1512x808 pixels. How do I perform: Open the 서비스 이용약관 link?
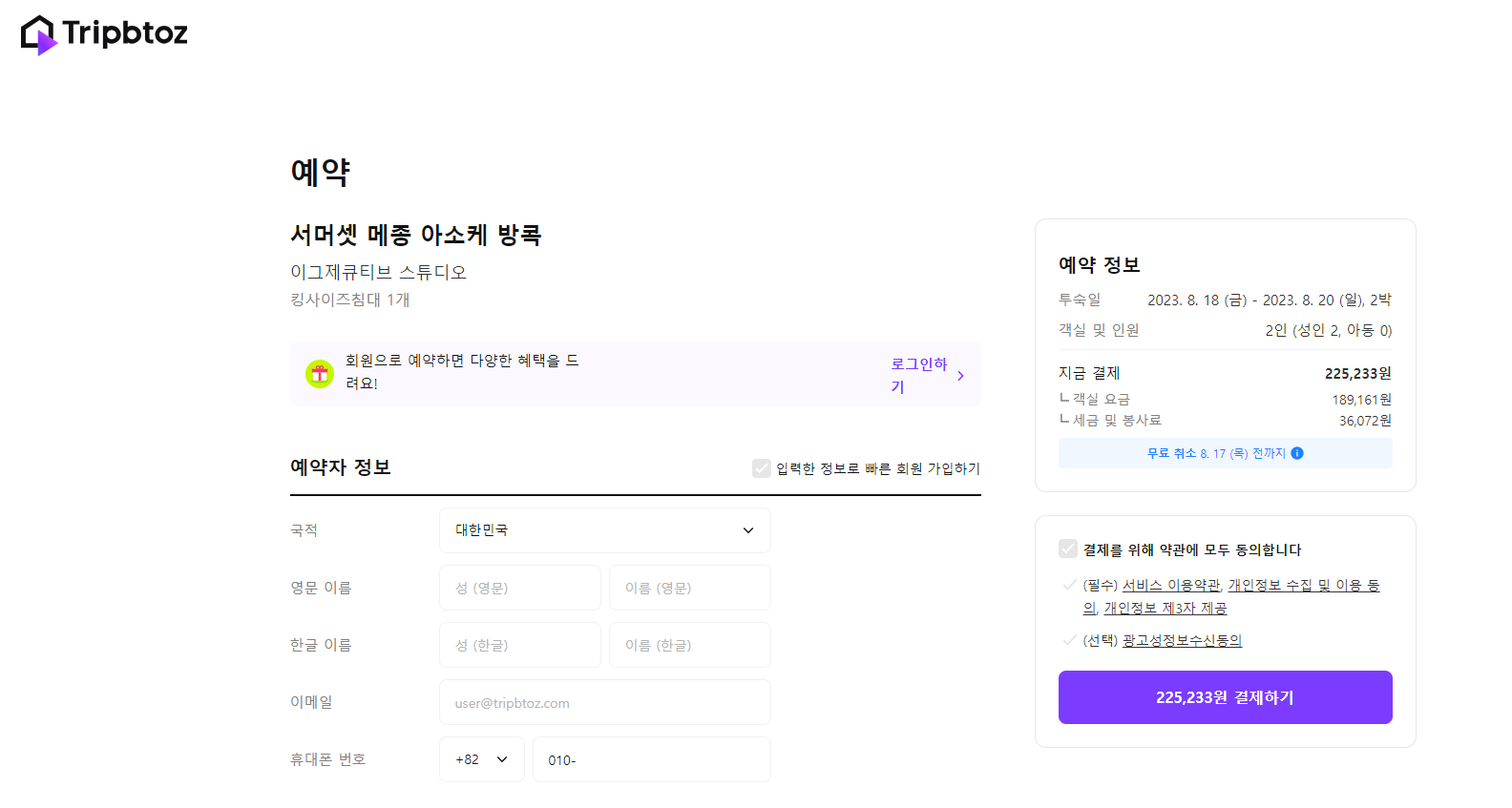point(1171,585)
